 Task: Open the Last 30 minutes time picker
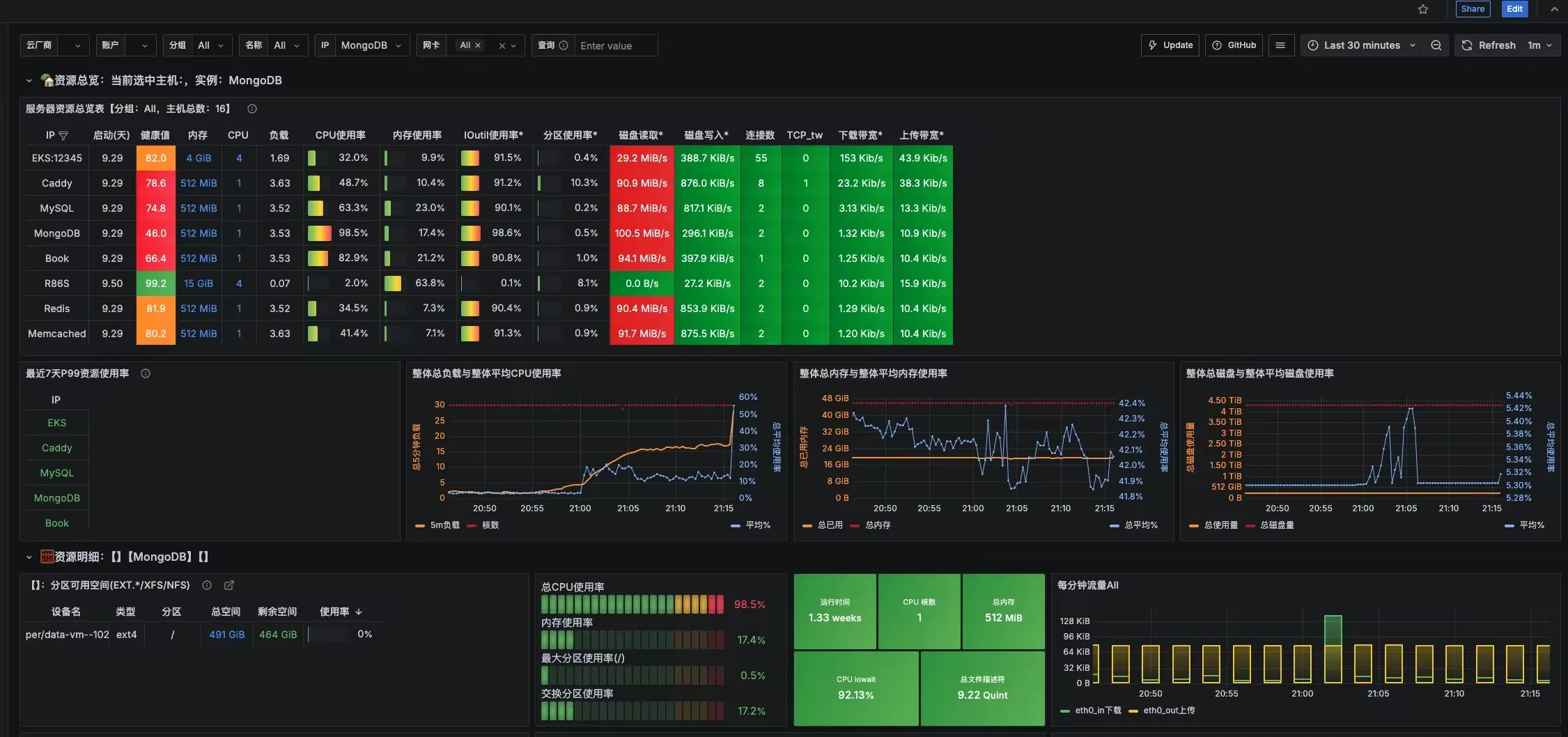pyautogui.click(x=1362, y=45)
